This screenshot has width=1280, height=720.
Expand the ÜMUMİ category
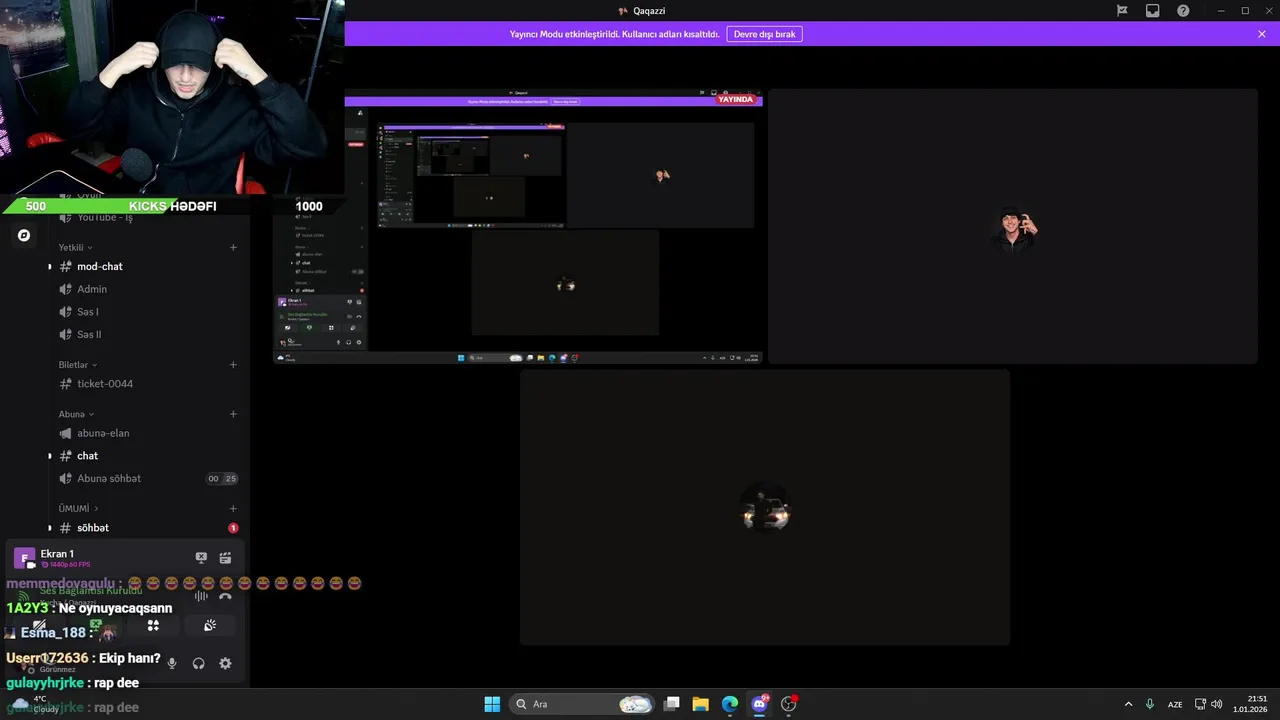(78, 508)
